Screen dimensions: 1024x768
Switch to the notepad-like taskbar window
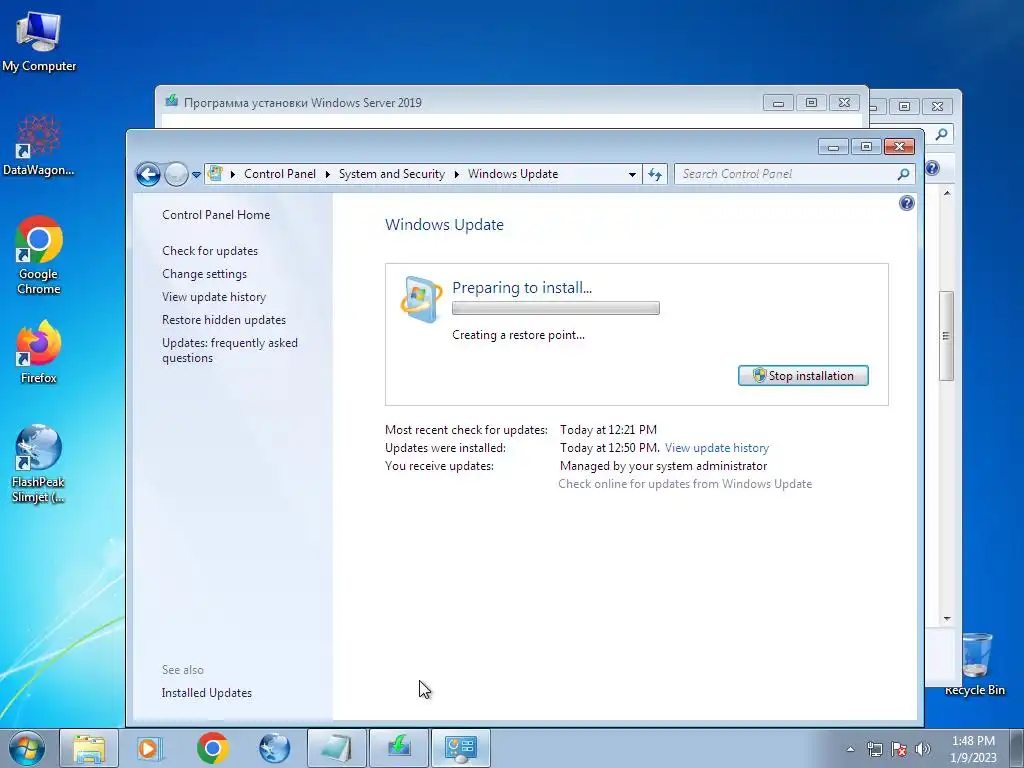[336, 748]
